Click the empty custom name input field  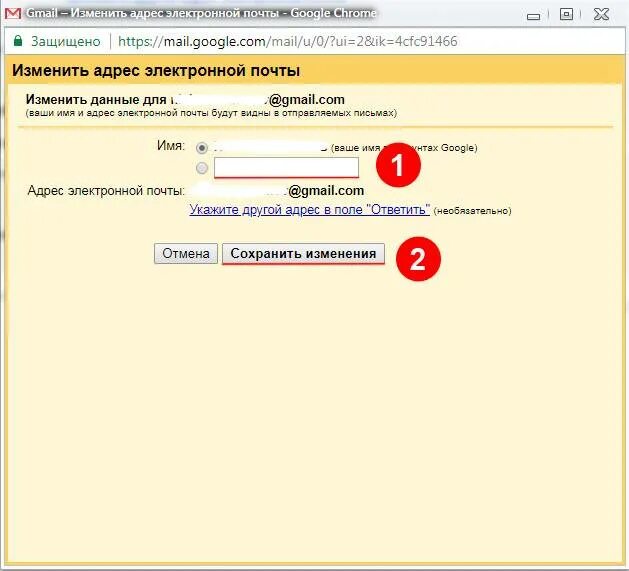point(286,167)
